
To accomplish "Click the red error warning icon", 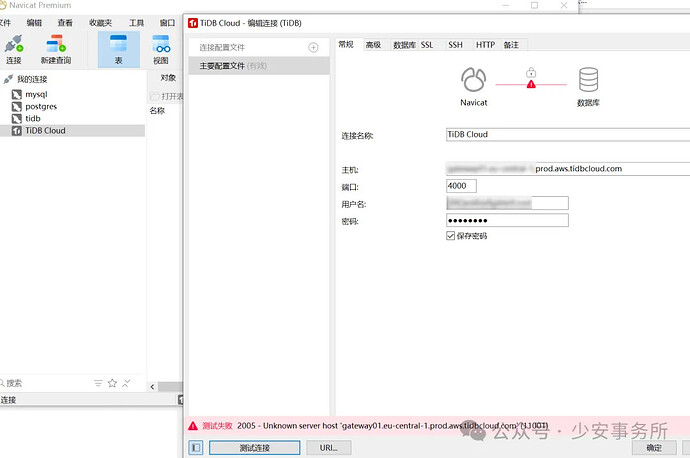I will tap(193, 426).
